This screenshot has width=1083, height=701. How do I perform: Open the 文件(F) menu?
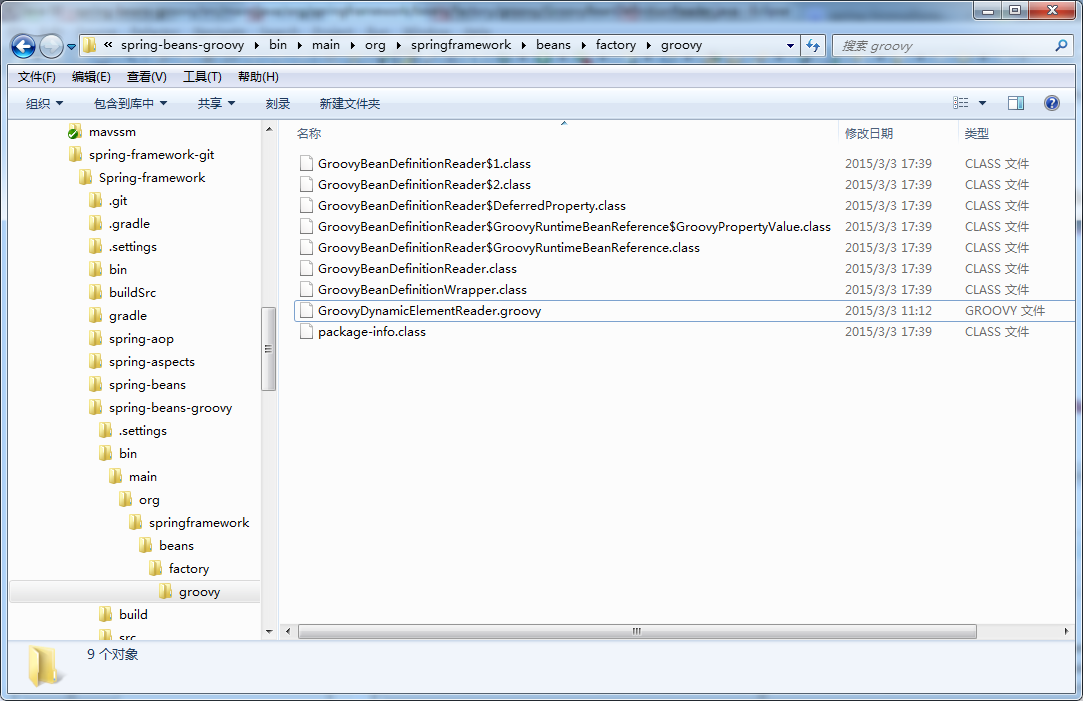[37, 77]
